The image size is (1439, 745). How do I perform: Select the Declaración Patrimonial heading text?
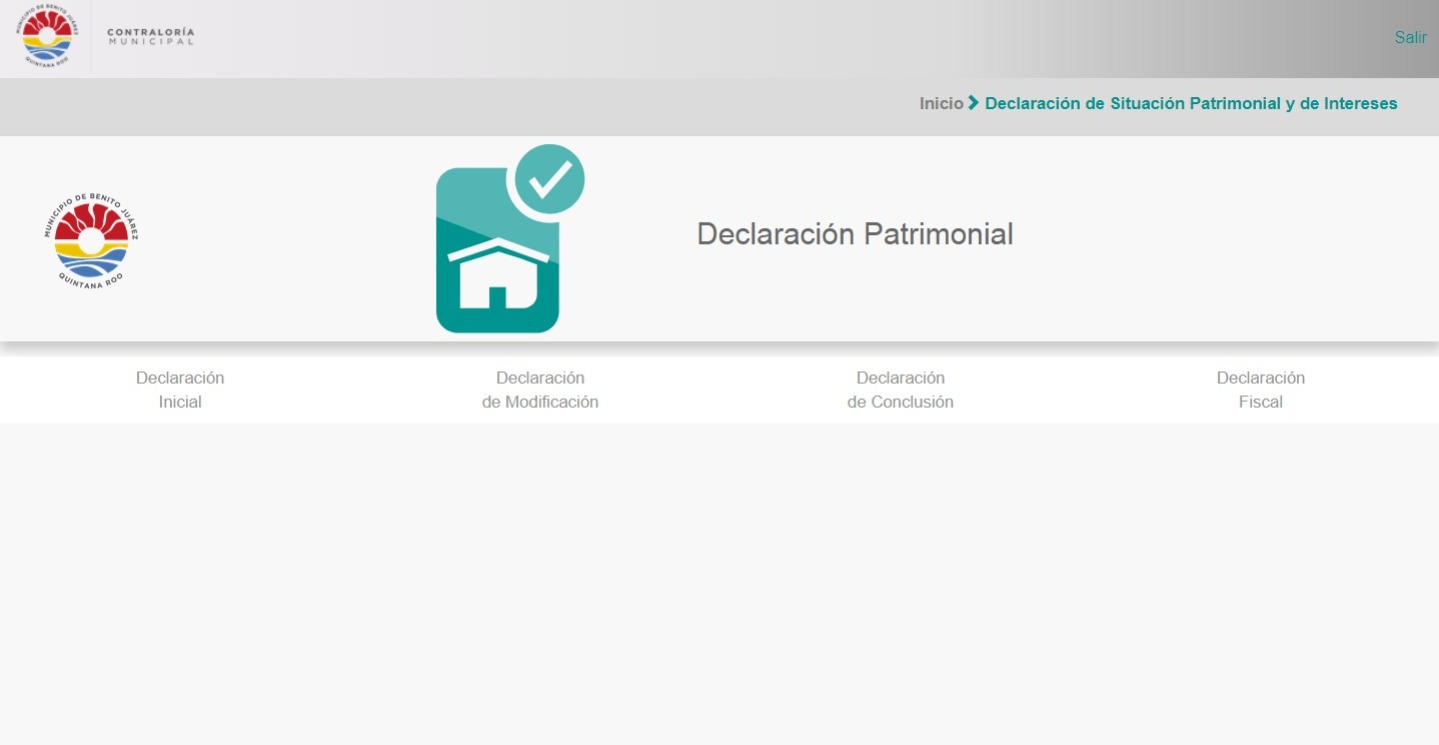tap(854, 234)
